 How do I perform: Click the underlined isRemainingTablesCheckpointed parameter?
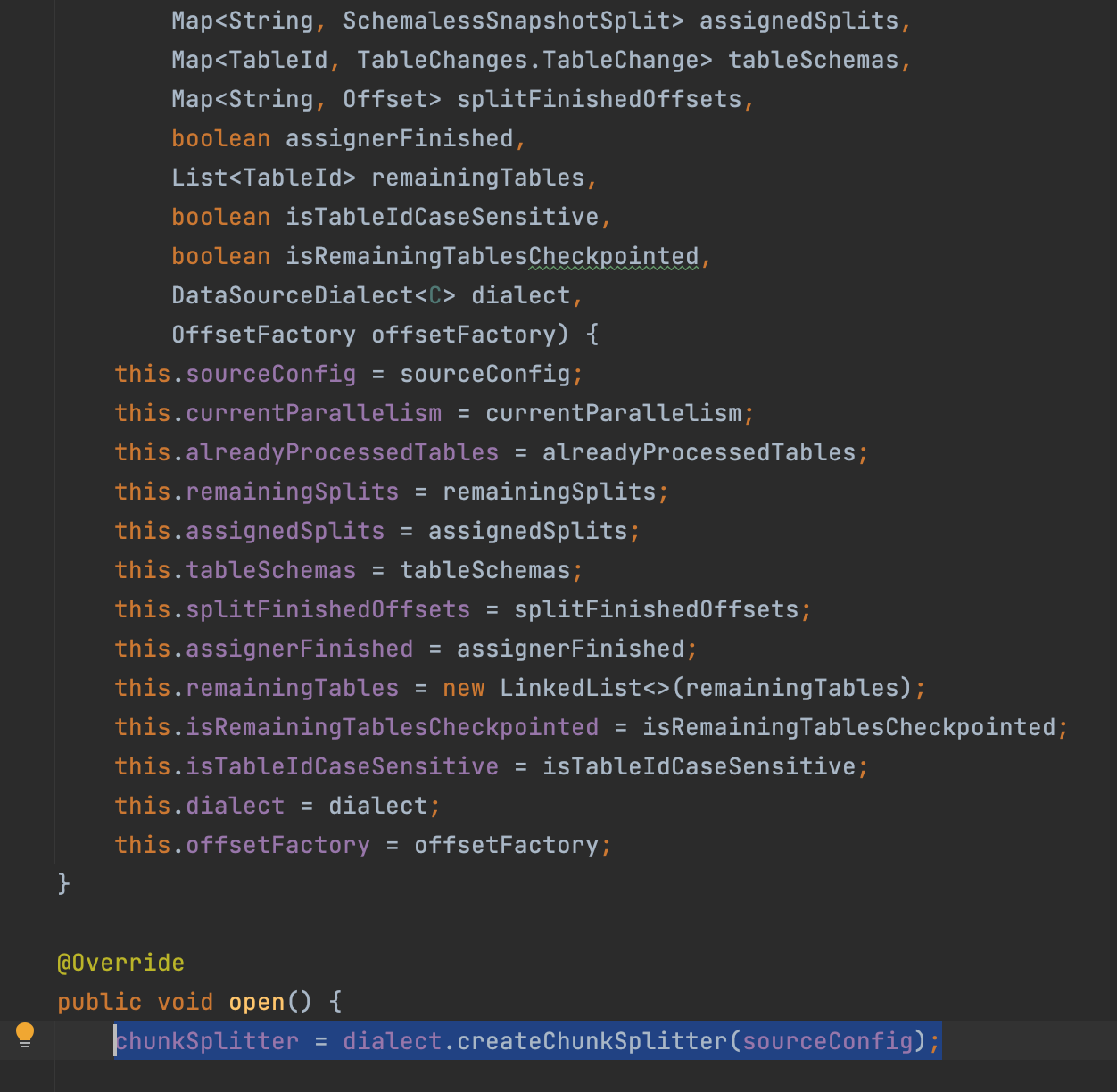pos(492,256)
